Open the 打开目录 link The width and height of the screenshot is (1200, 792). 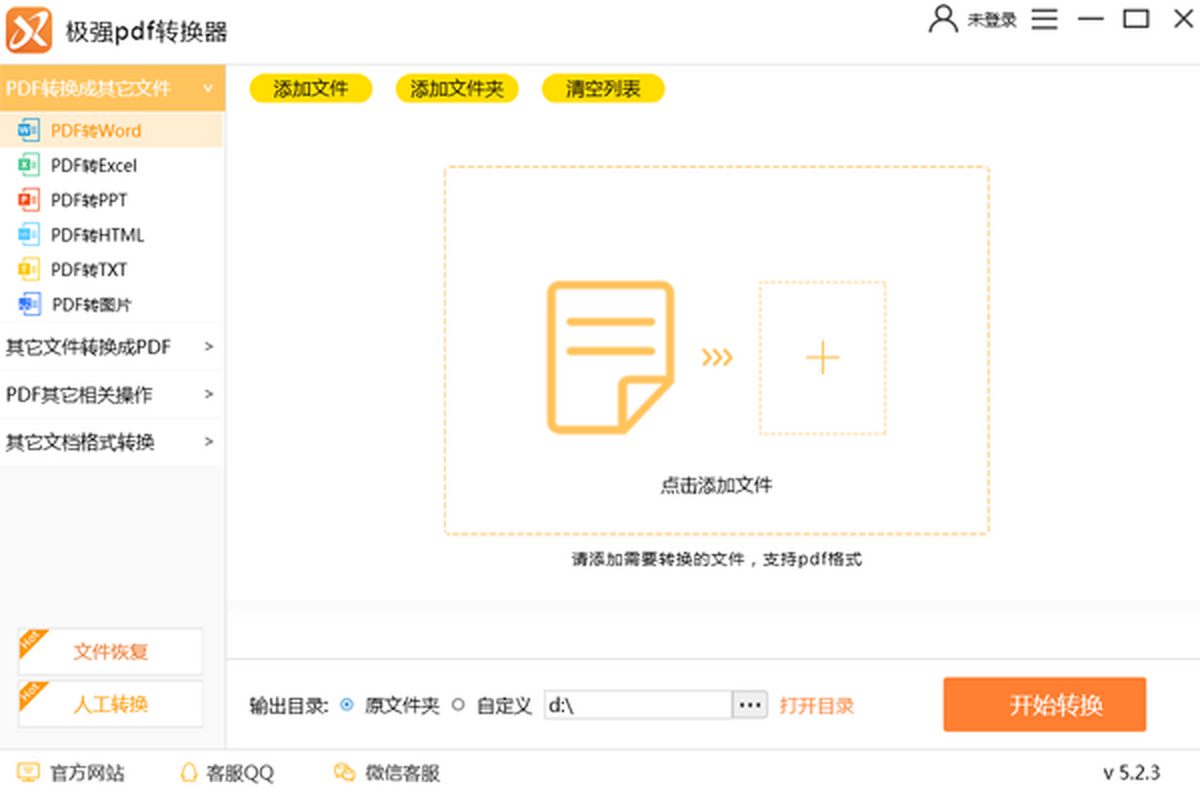click(817, 705)
